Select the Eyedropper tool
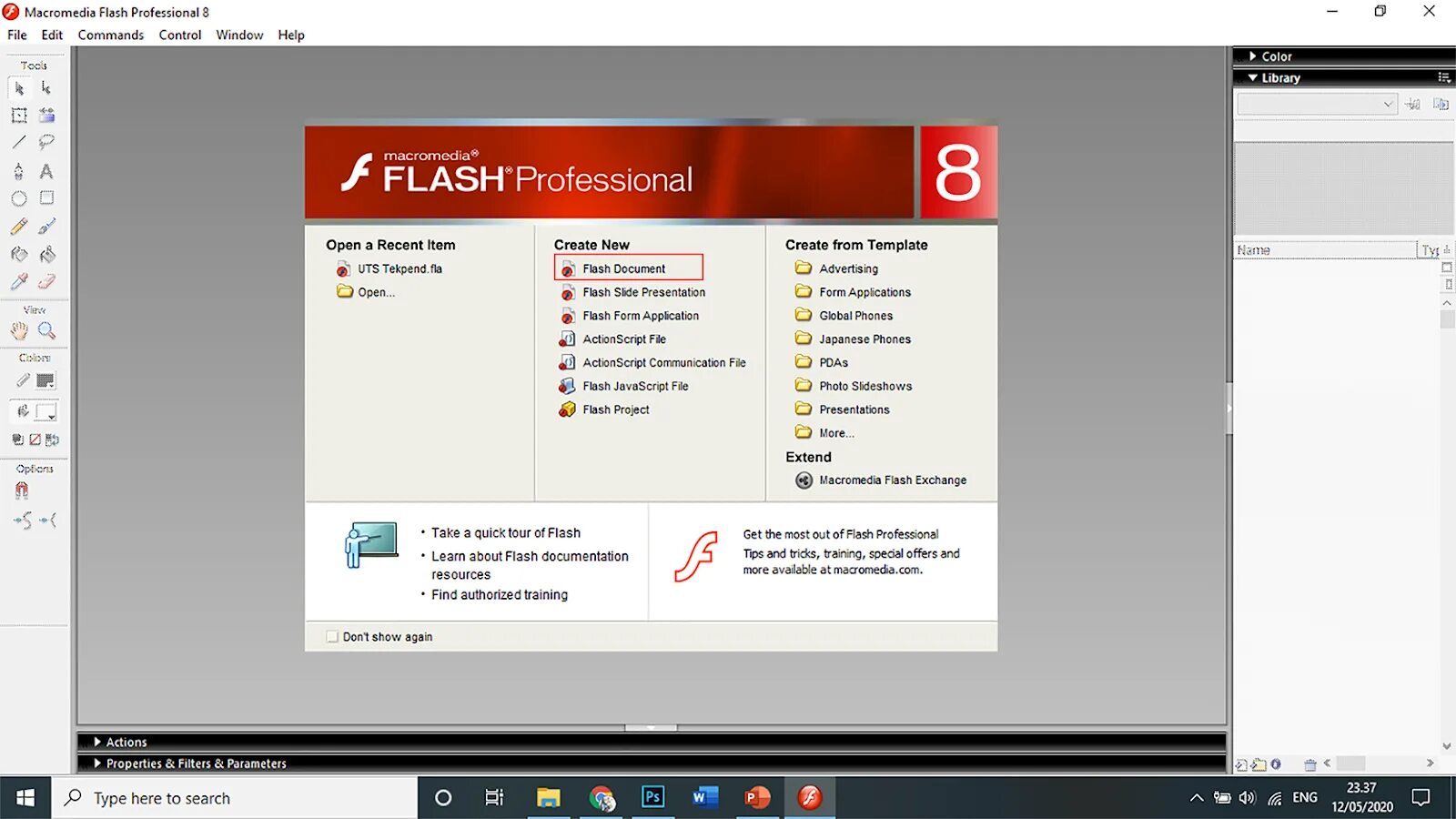 coord(19,282)
